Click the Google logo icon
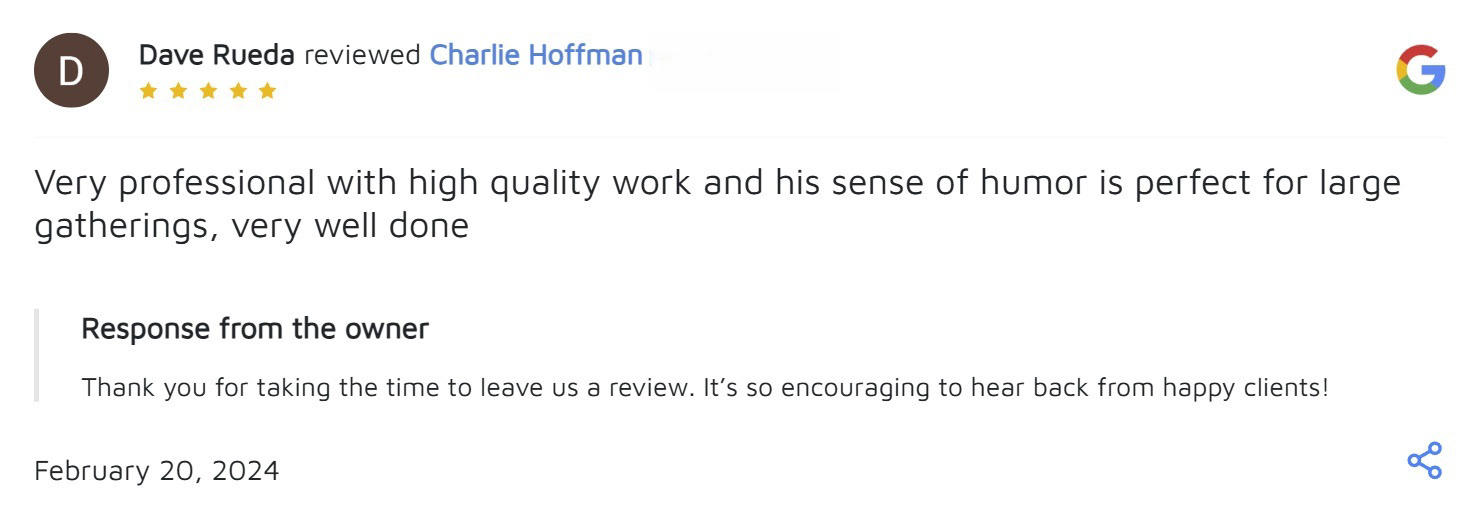 pos(1420,70)
